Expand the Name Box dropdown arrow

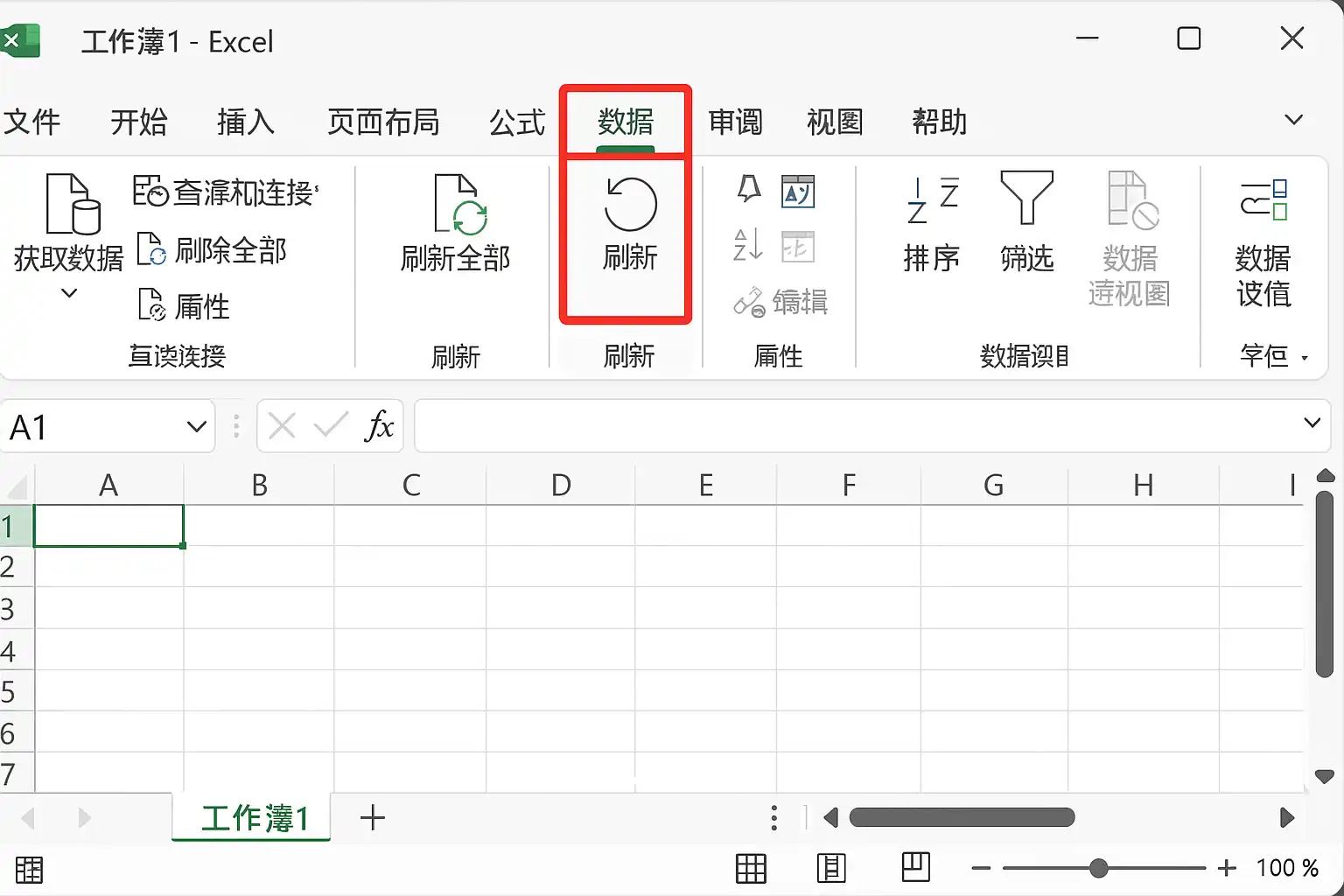[197, 427]
